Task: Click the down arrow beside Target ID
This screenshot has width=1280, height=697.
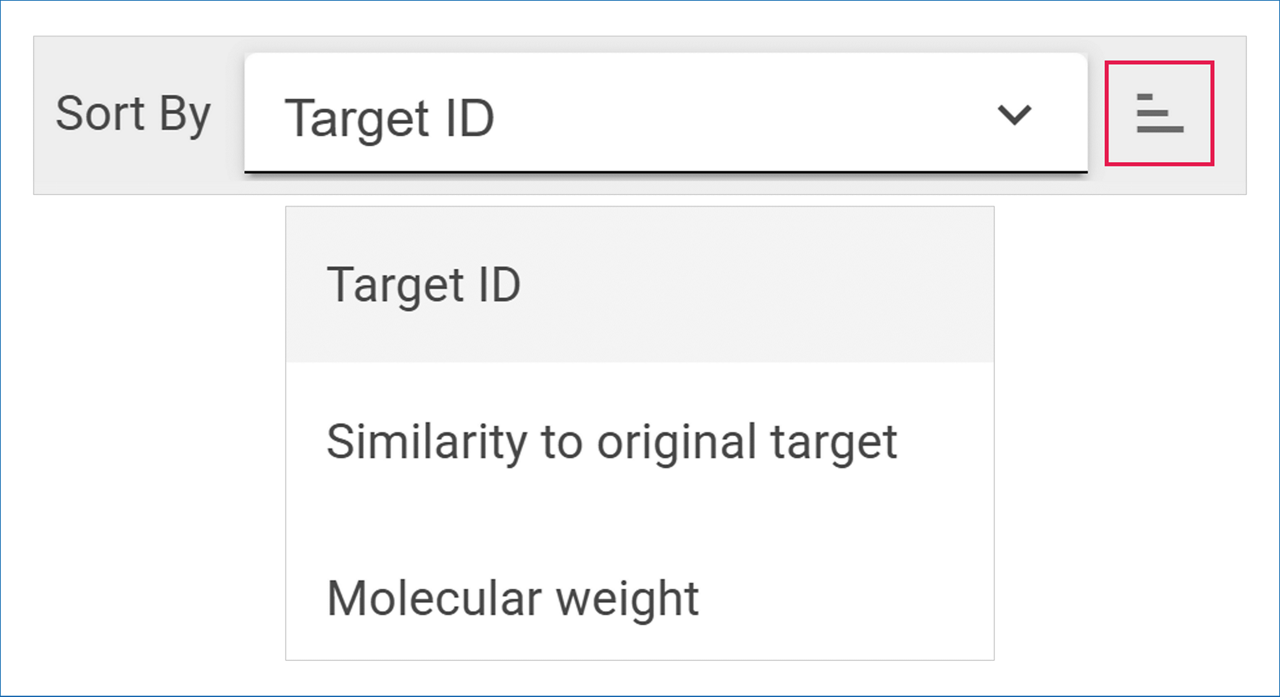Action: coord(1014,116)
